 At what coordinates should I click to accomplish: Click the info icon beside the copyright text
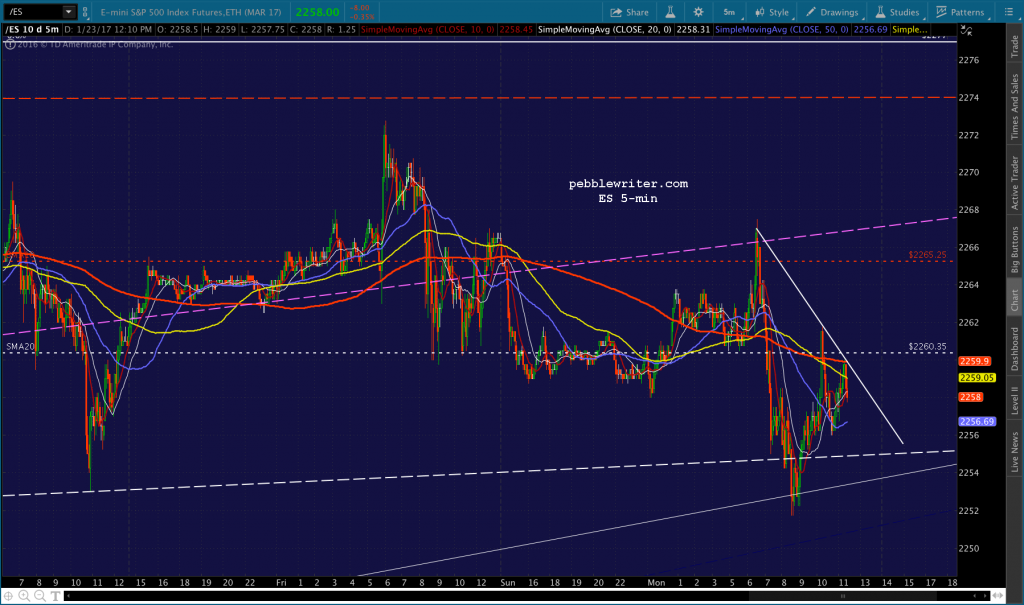coord(10,44)
